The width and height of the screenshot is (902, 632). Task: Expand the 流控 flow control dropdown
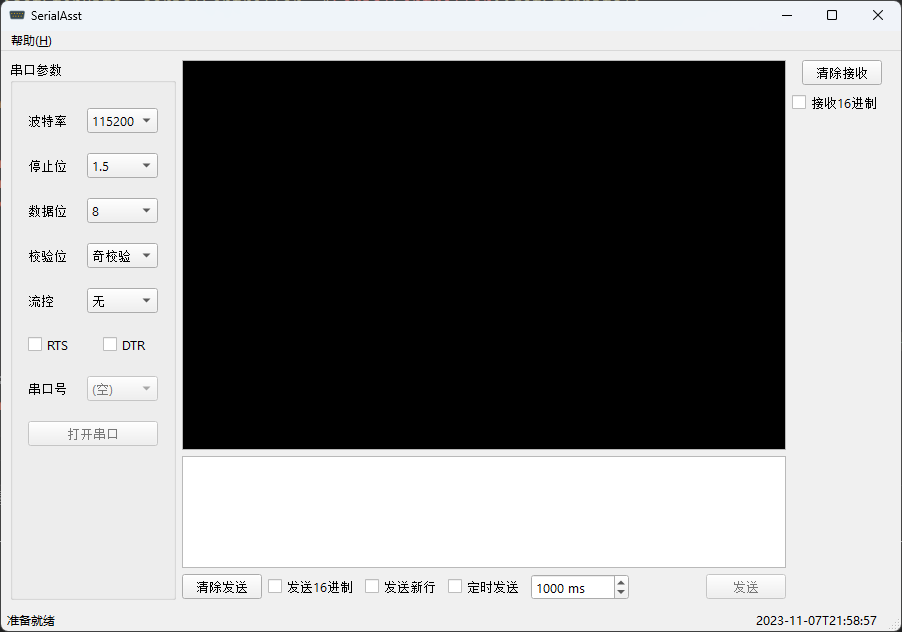tap(122, 301)
